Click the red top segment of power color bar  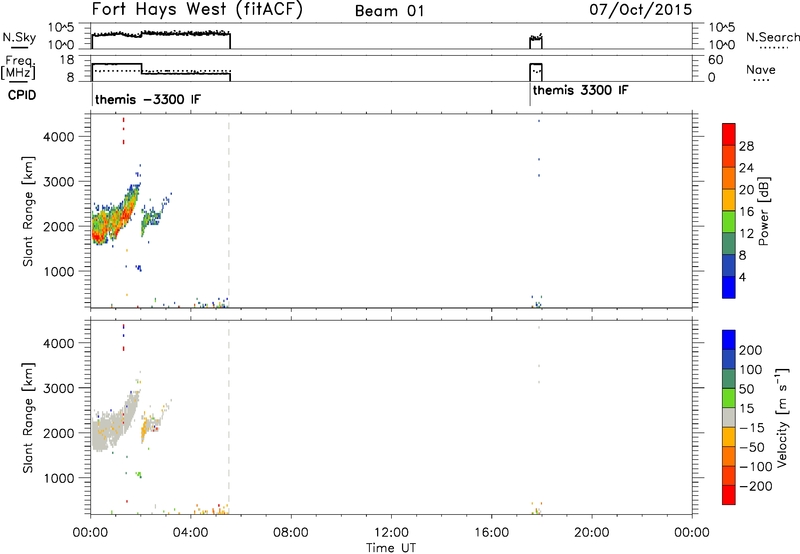(729, 134)
